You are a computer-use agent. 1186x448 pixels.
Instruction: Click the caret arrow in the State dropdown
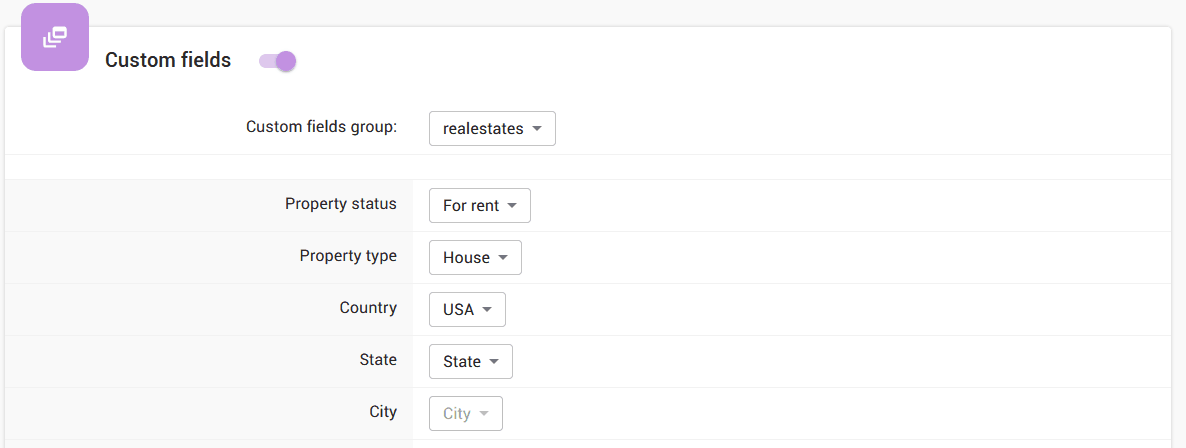494,362
